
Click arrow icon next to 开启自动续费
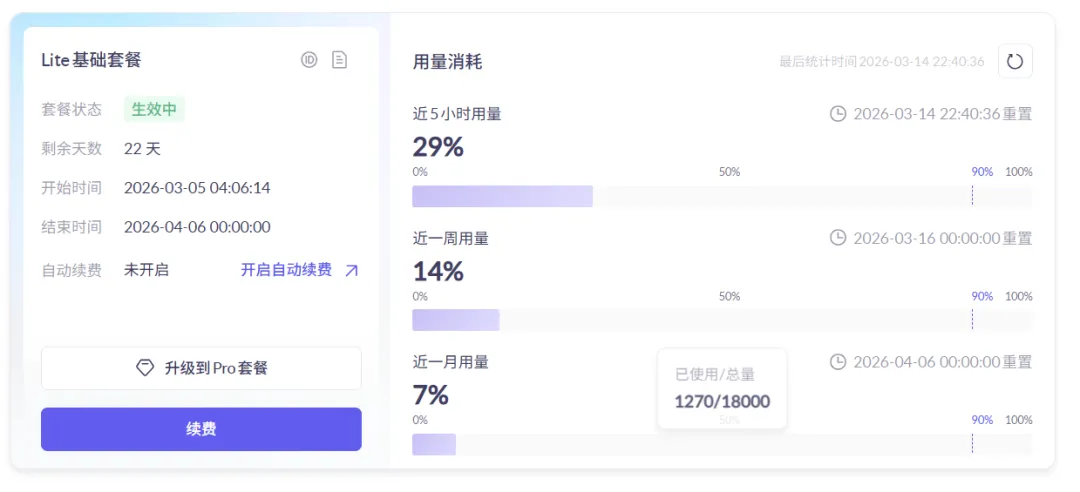point(351,270)
